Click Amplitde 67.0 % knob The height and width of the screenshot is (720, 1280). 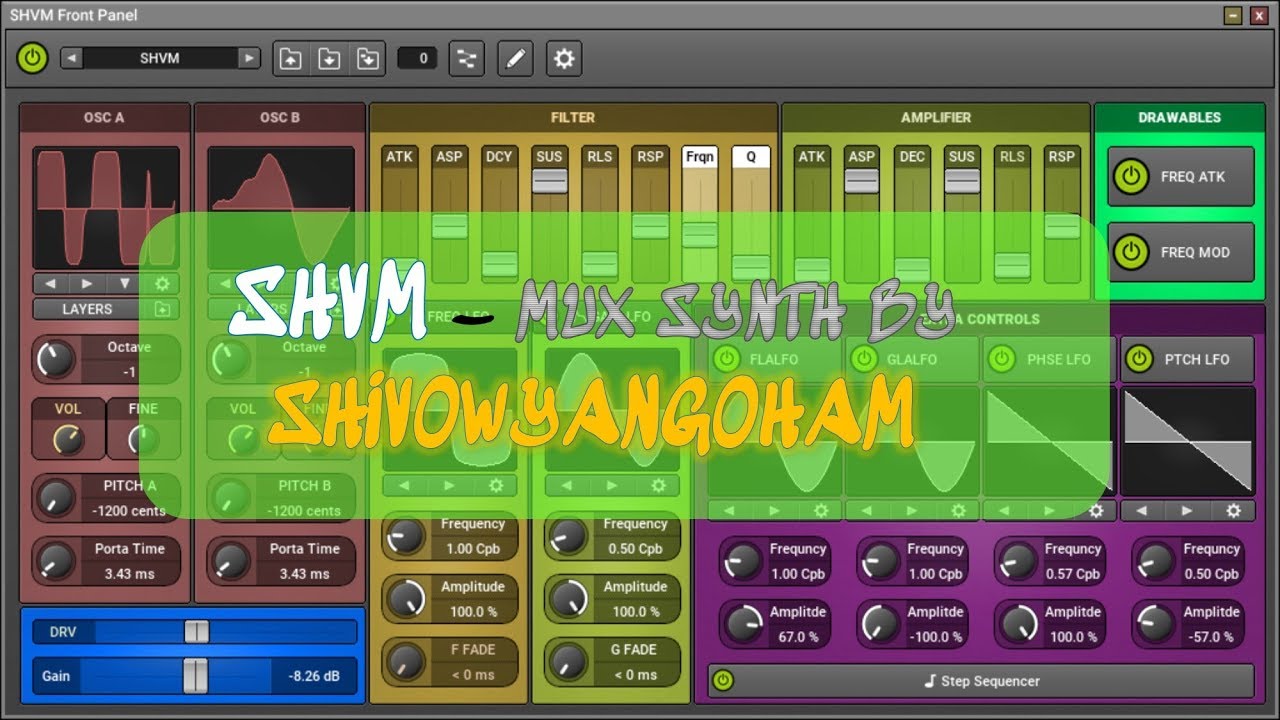[x=743, y=624]
